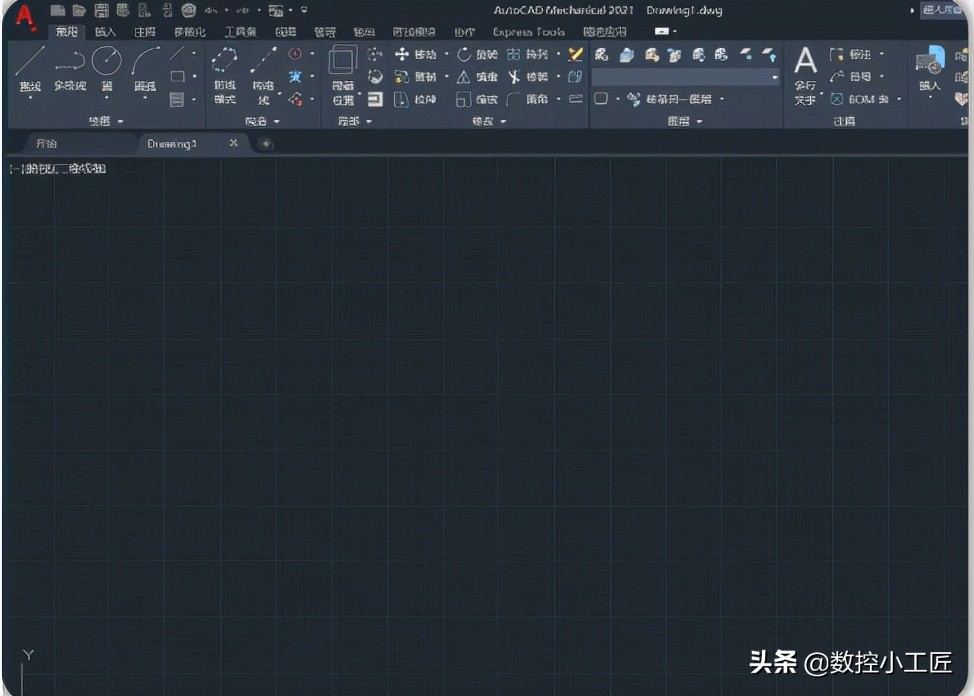Select the Copy tool
974x696 pixels.
pos(416,77)
